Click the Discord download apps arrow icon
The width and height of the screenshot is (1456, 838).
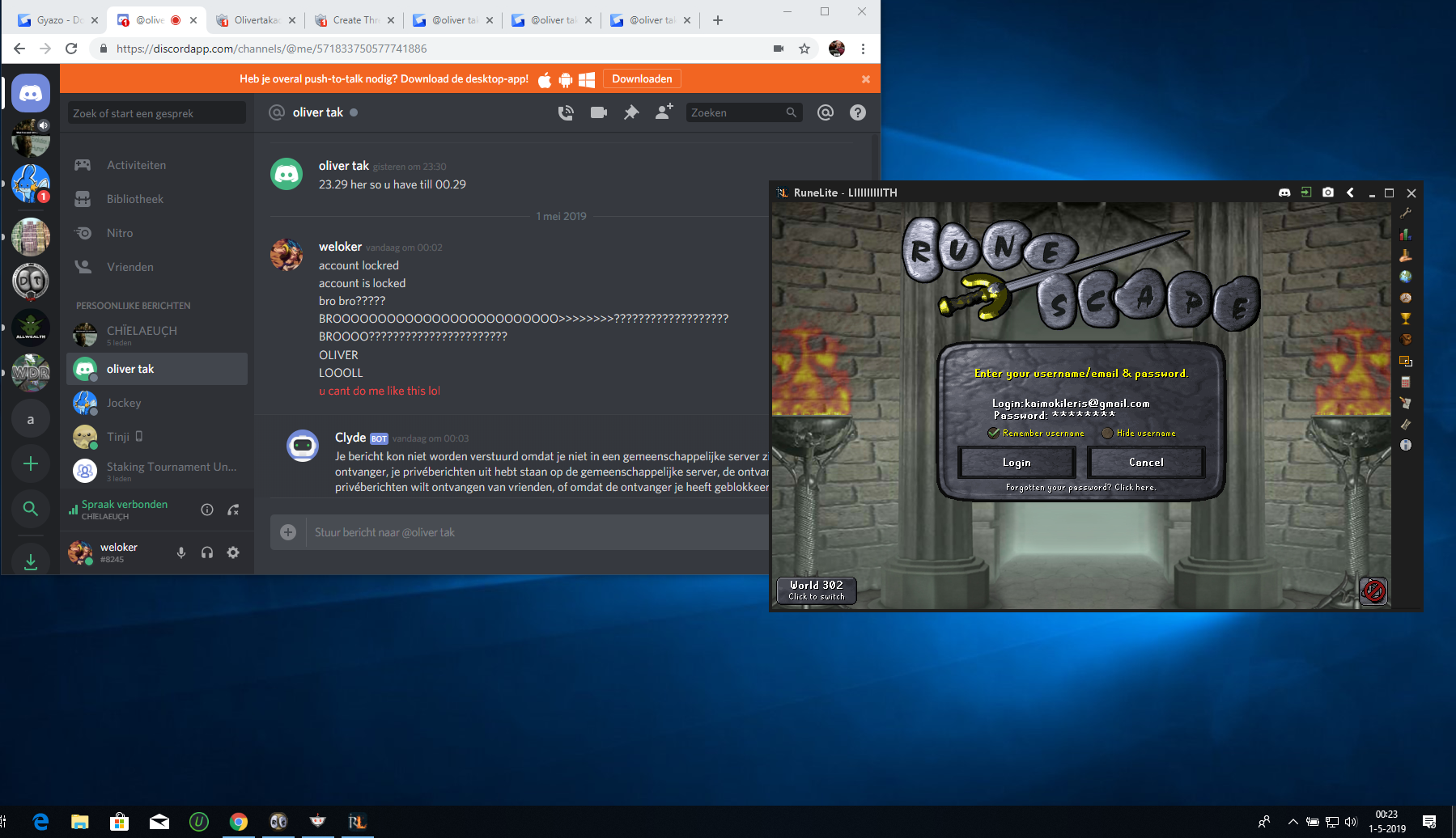31,561
